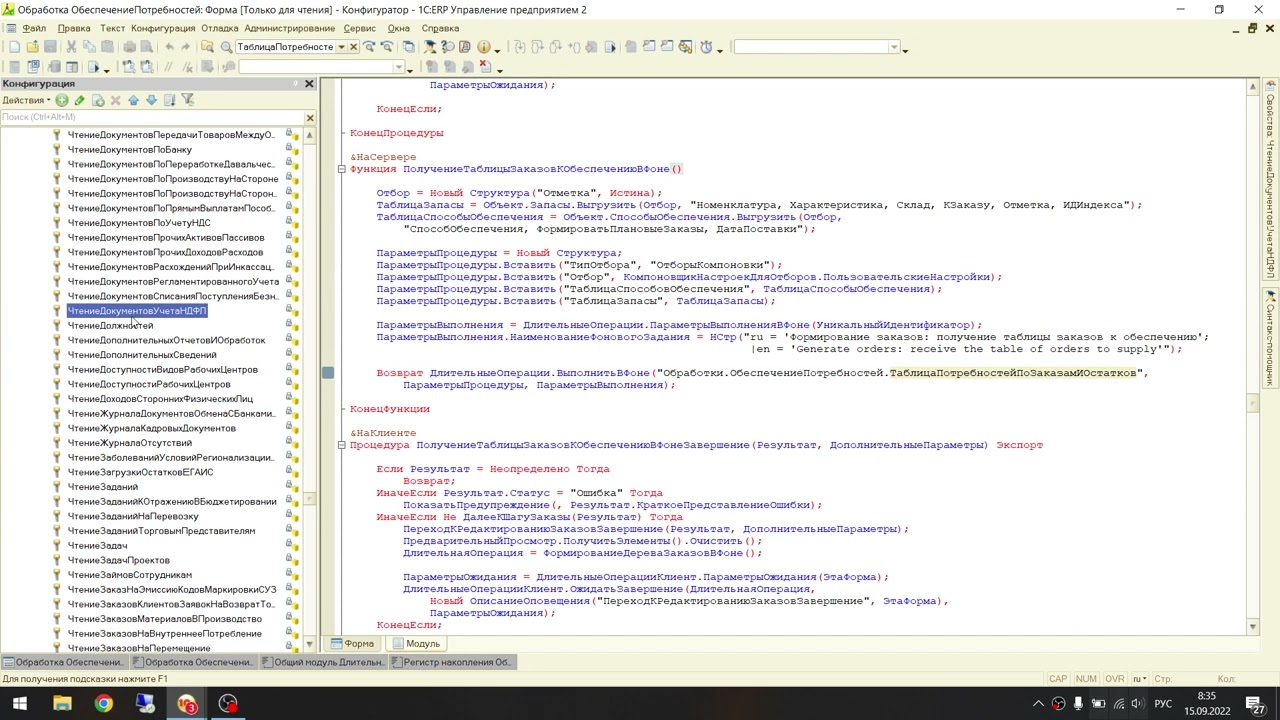Viewport: 1280px width, 720px height.
Task: Open the Конфигурация menu
Action: pyautogui.click(x=163, y=28)
